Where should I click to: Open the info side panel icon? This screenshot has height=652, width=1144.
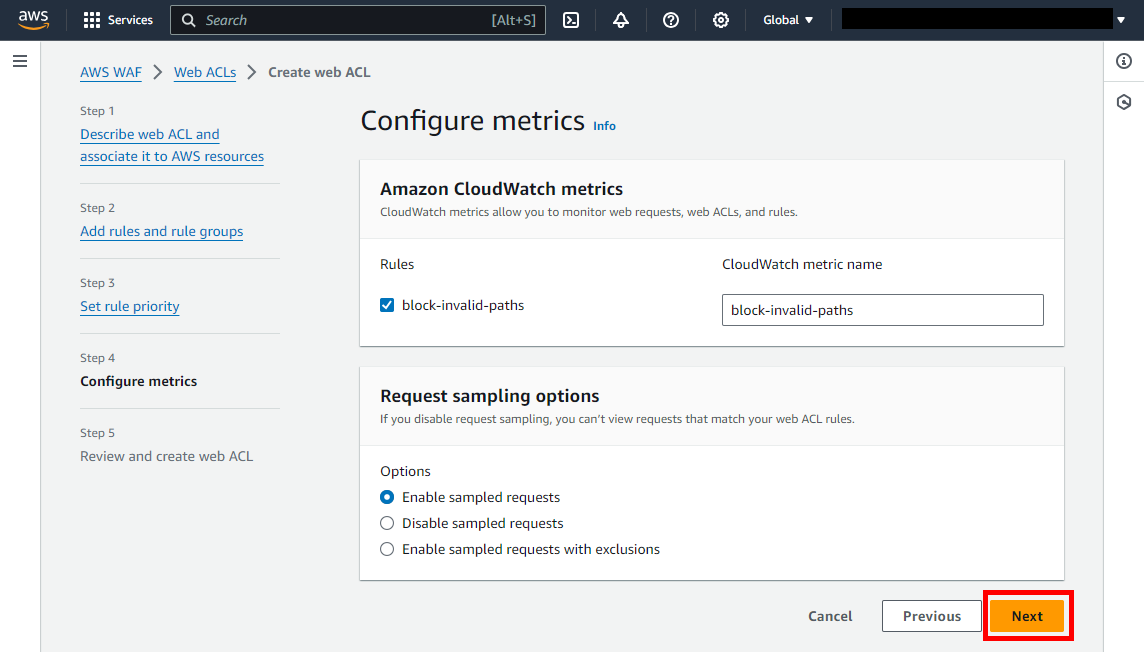pyautogui.click(x=1124, y=61)
